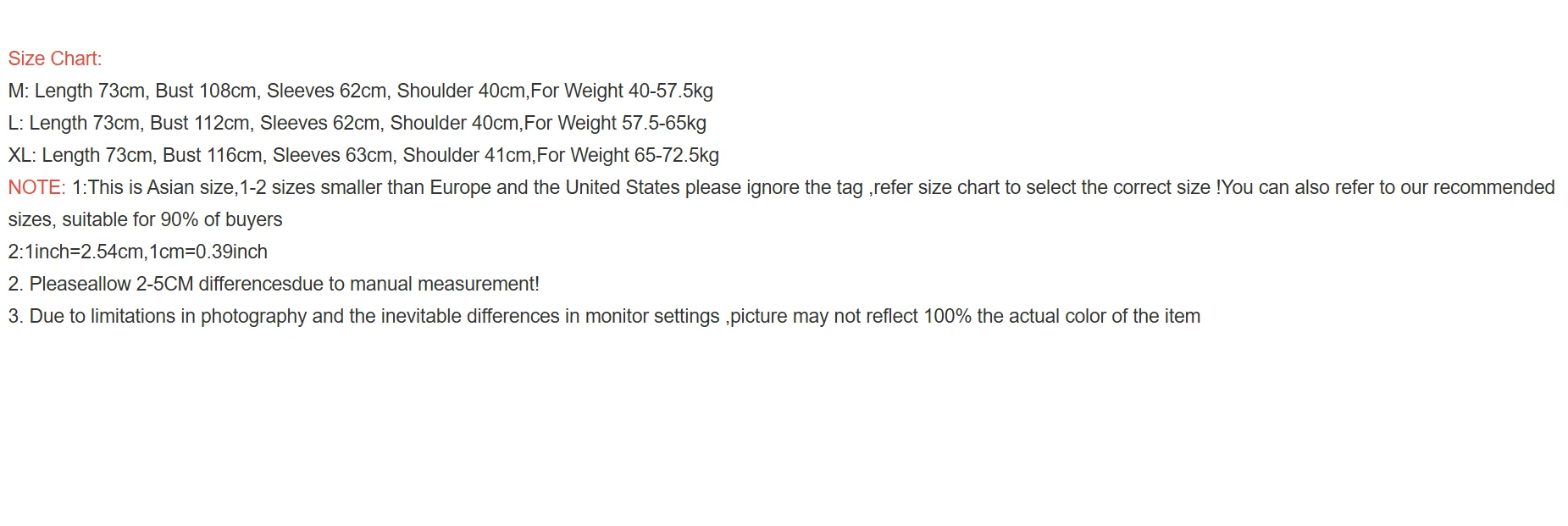Viewport: 1568px width, 526px height.
Task: Click "Bust 112cm" in the L row
Action: pos(200,123)
